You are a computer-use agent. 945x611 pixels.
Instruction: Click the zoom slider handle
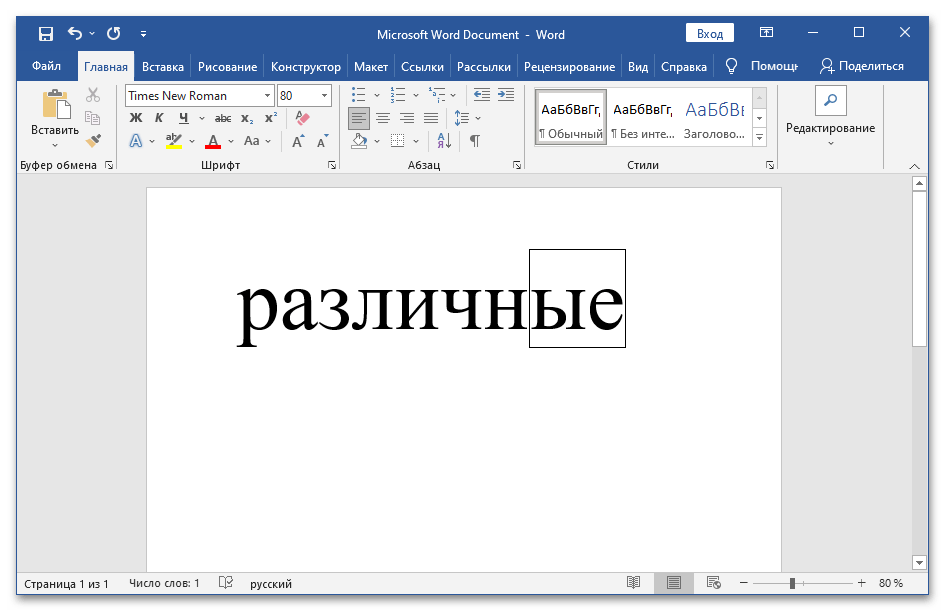[x=793, y=583]
